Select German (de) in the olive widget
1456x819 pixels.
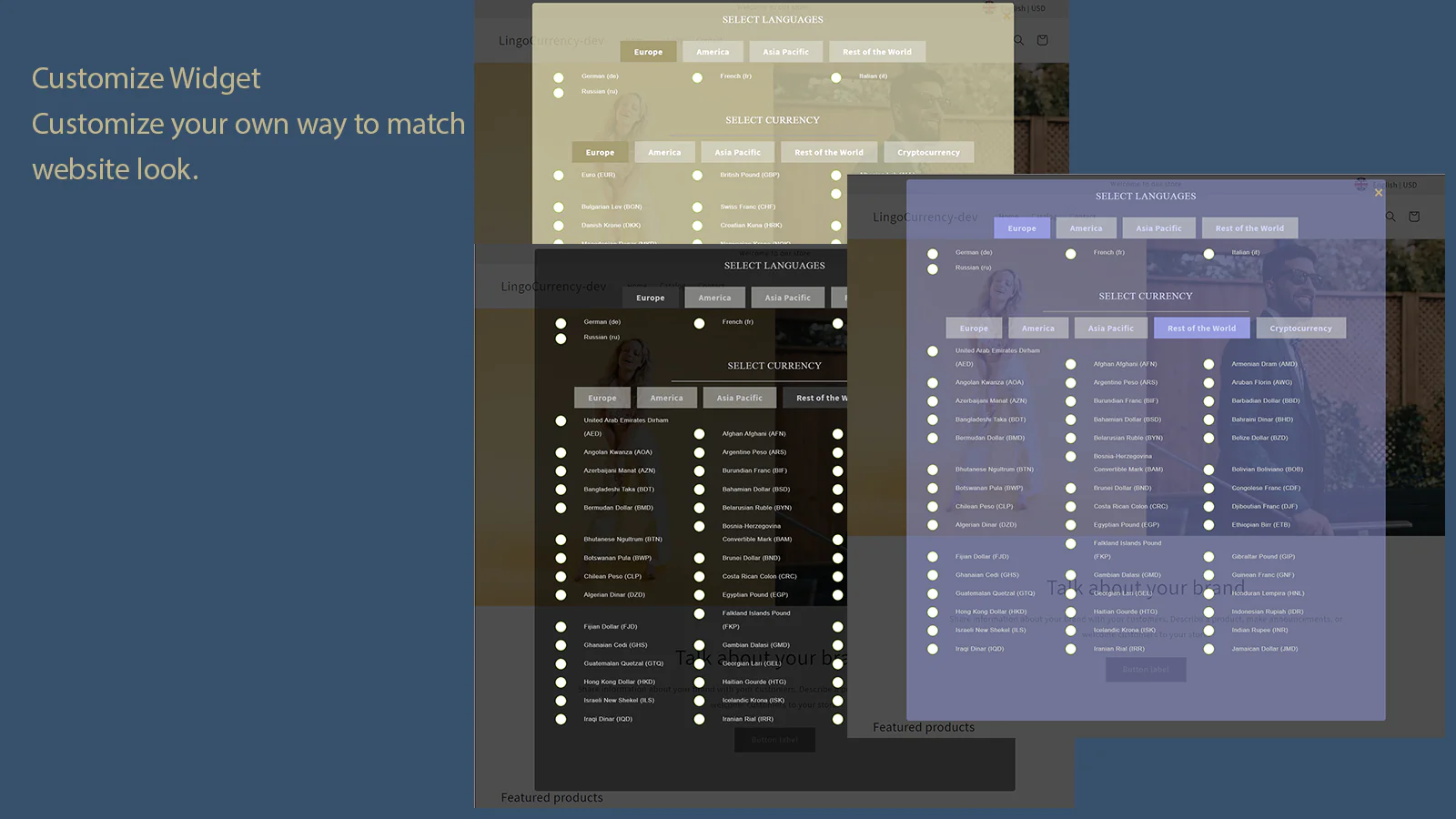coord(559,77)
